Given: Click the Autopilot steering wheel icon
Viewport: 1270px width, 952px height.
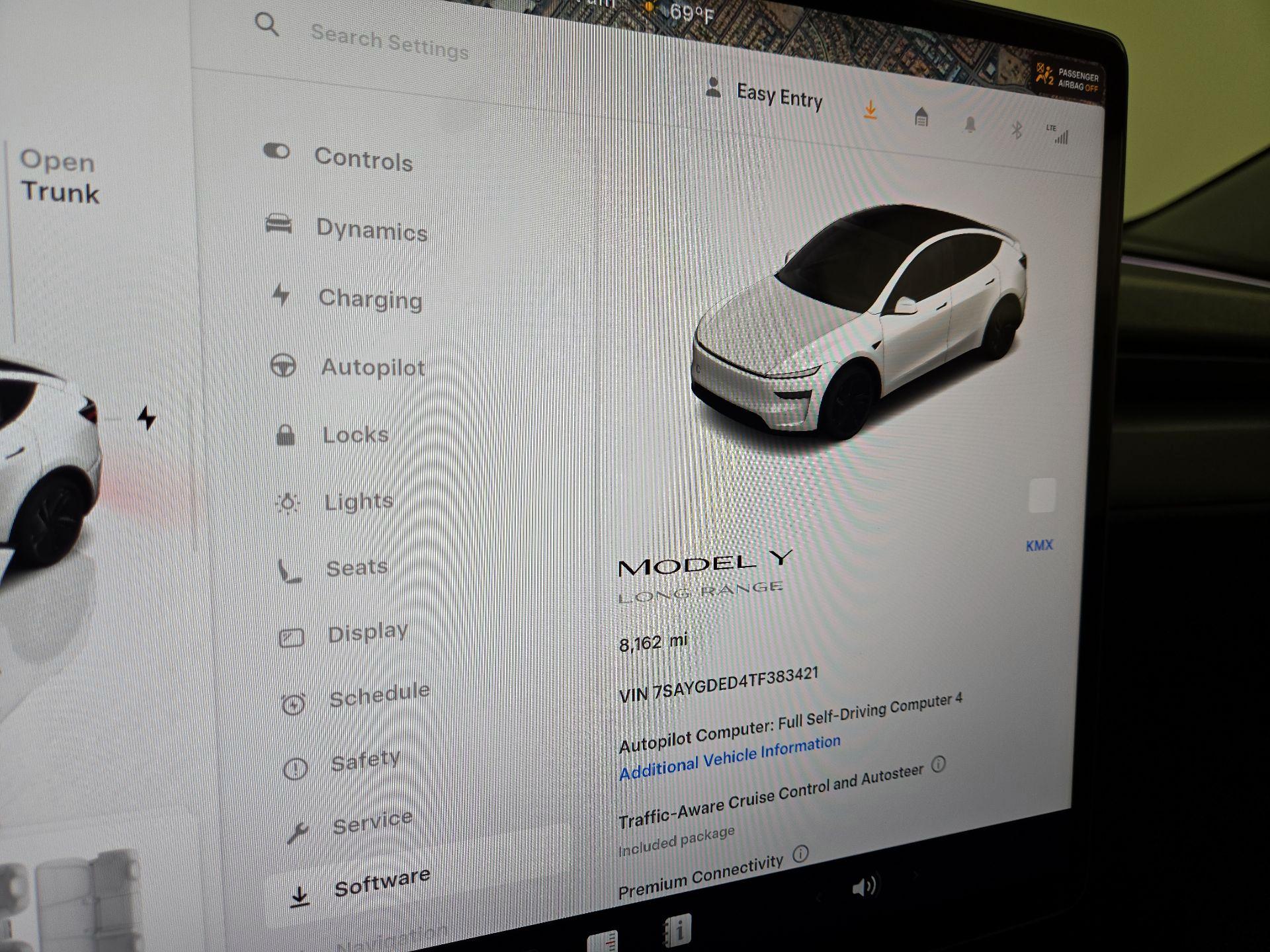Looking at the screenshot, I should [x=283, y=366].
